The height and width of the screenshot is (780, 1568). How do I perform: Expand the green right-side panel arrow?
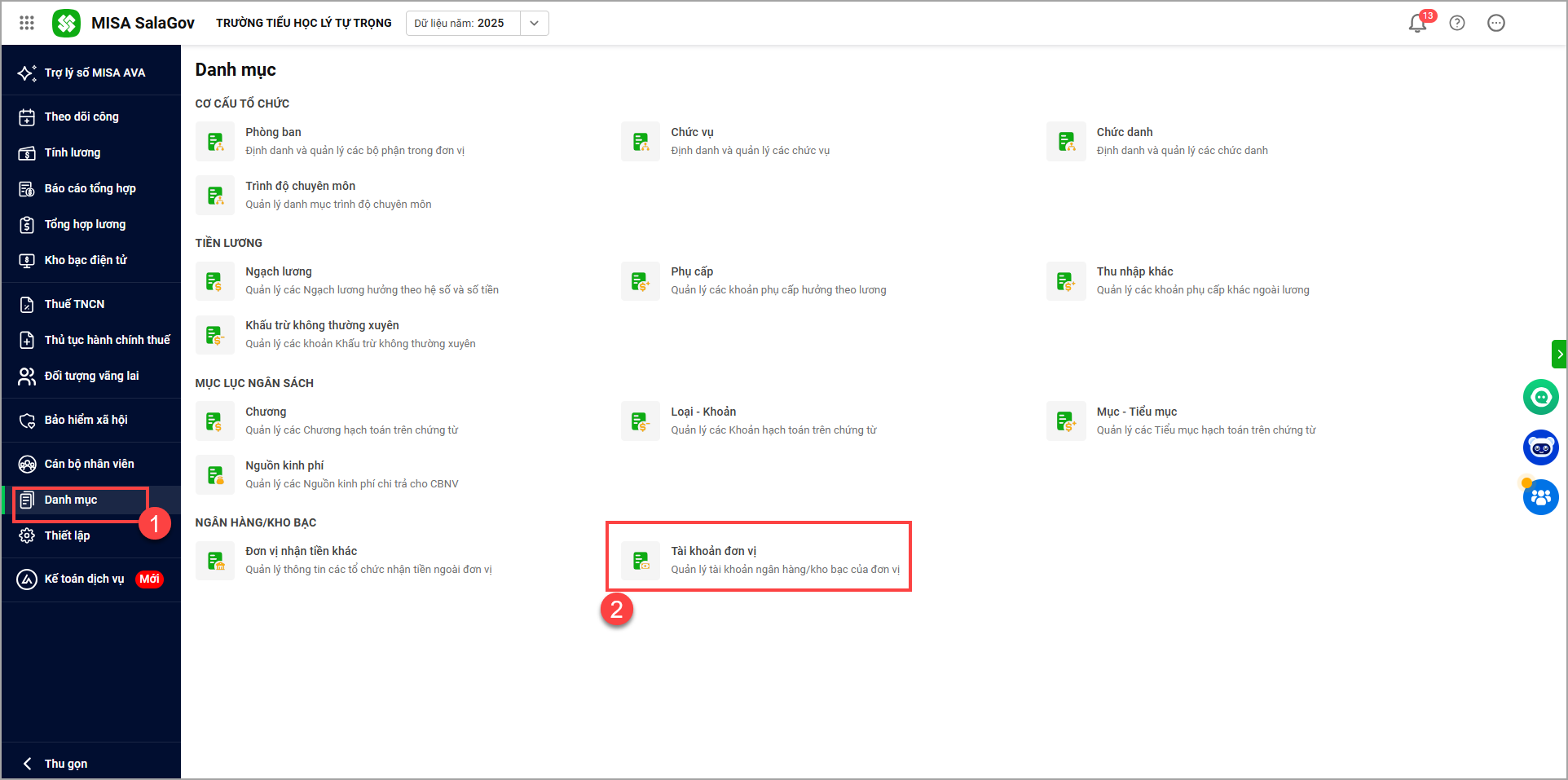point(1559,355)
